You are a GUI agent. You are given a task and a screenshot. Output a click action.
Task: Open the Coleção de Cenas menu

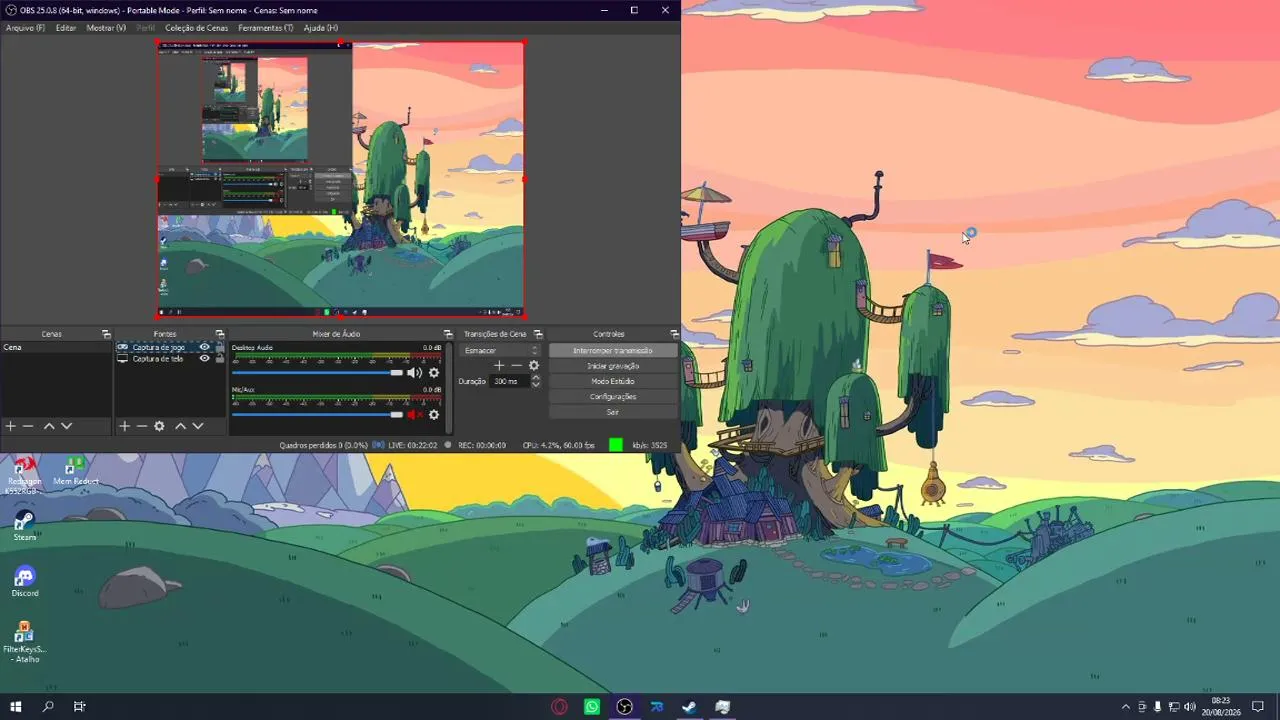196,28
